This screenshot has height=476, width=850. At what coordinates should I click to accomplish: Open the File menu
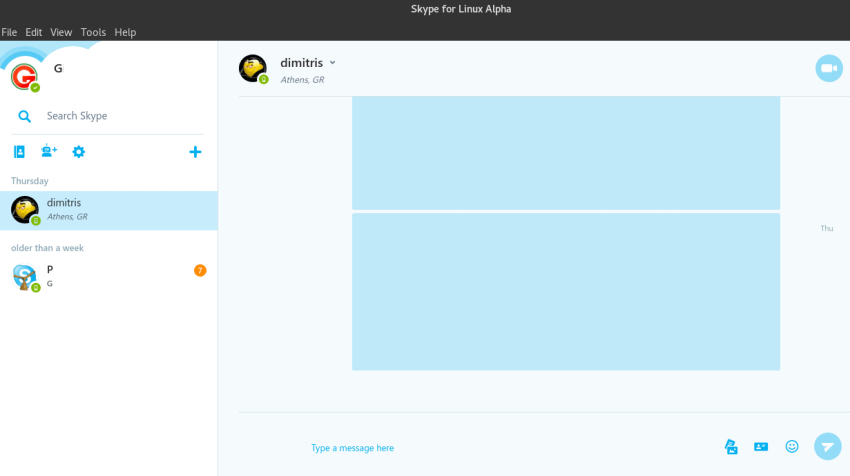coord(9,32)
